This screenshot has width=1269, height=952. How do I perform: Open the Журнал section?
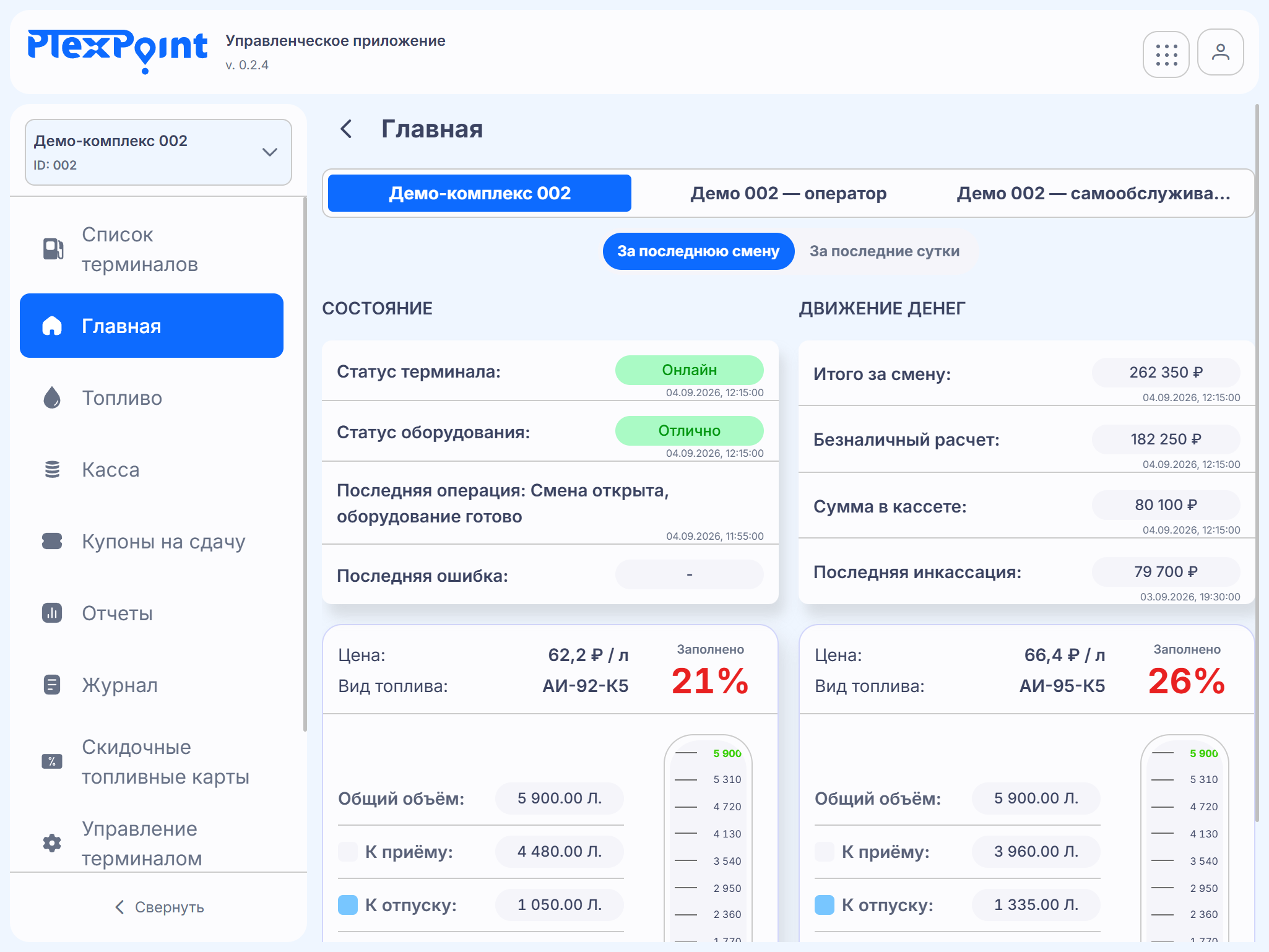tap(152, 685)
